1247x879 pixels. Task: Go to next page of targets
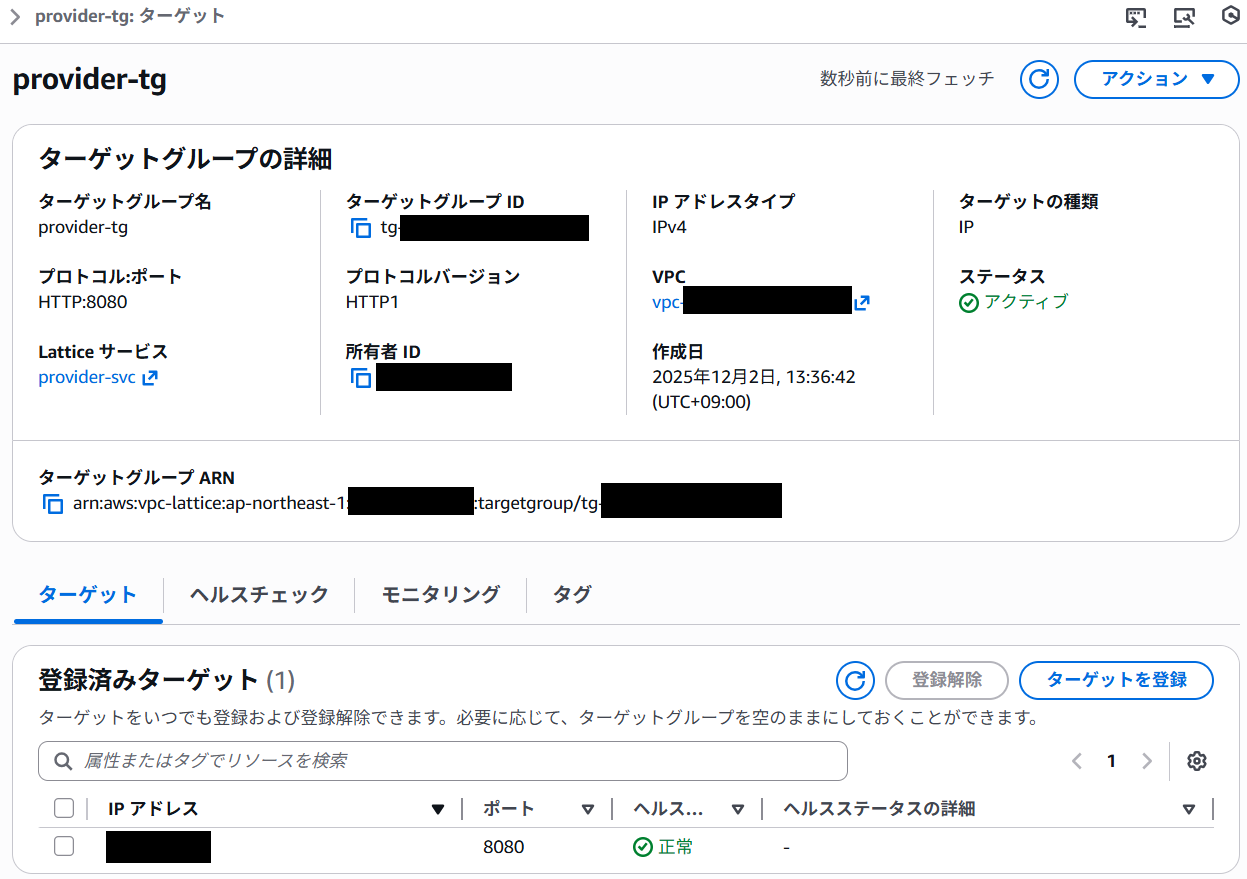coord(1147,761)
